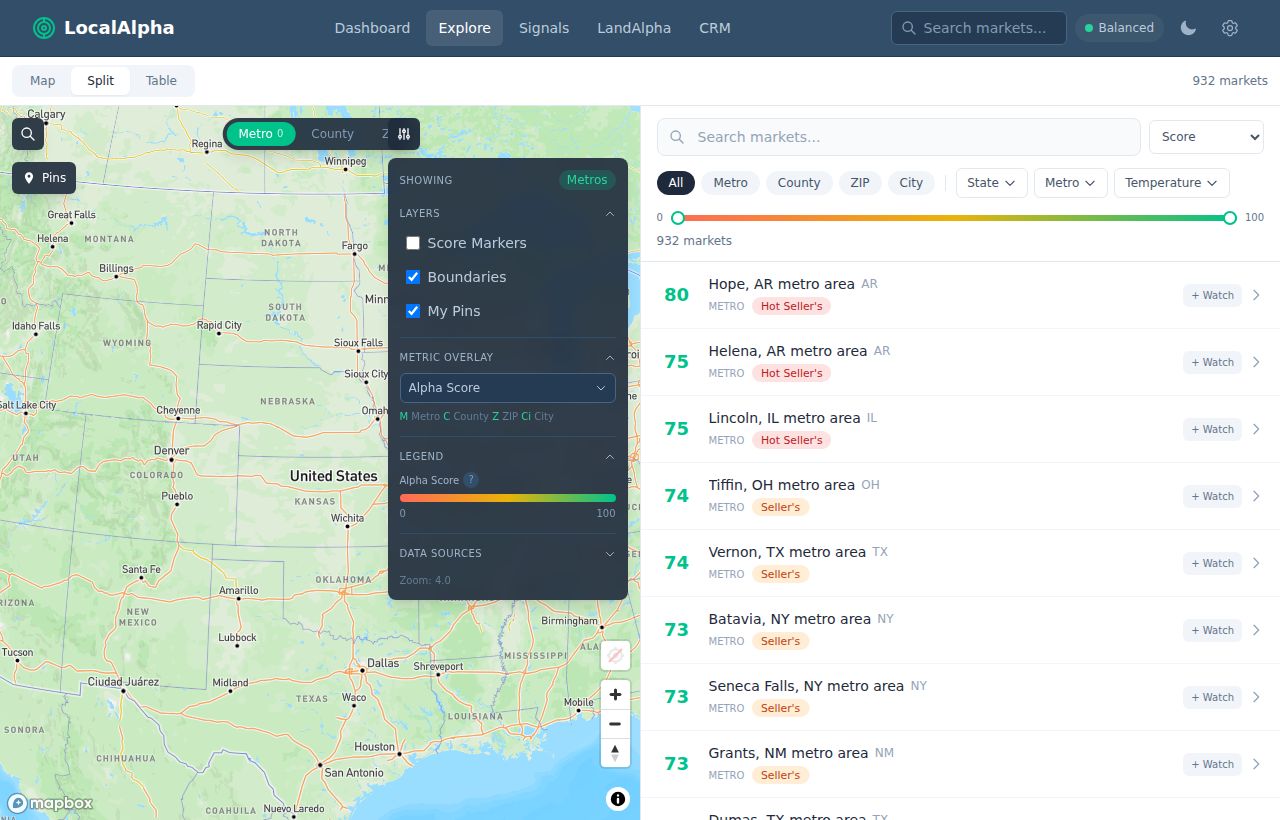1280x820 pixels.
Task: Filter list by All types
Action: pyautogui.click(x=676, y=183)
